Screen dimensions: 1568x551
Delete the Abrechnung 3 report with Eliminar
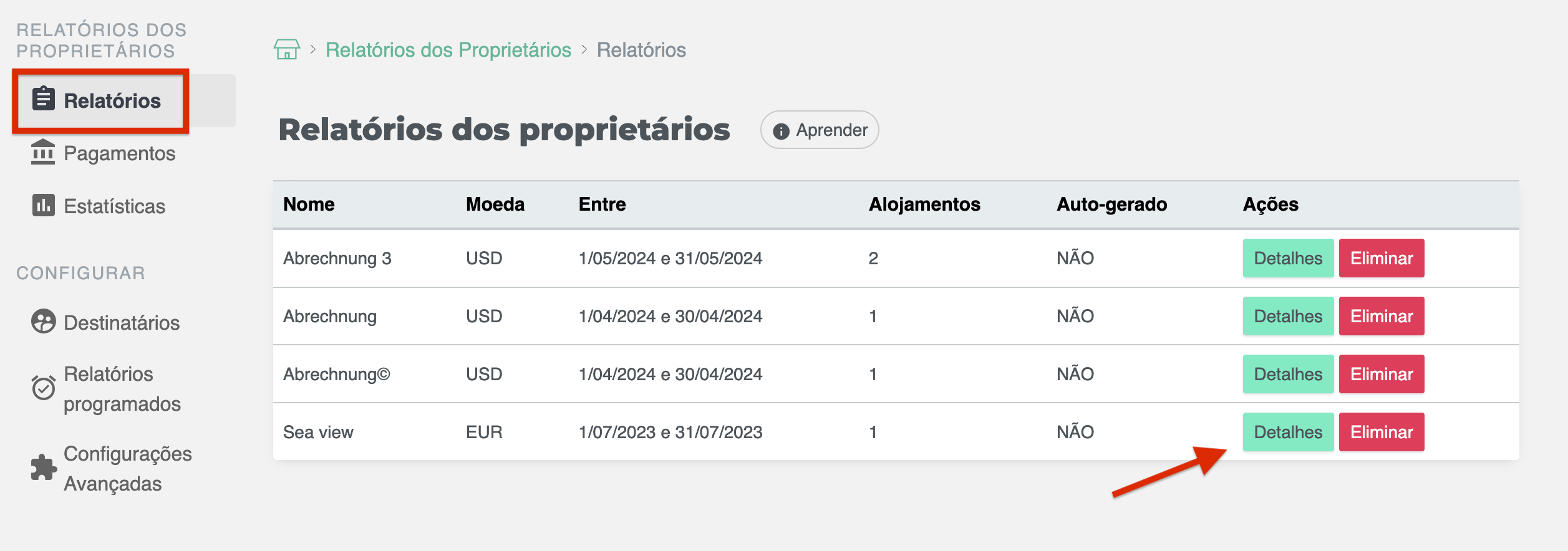point(1381,258)
